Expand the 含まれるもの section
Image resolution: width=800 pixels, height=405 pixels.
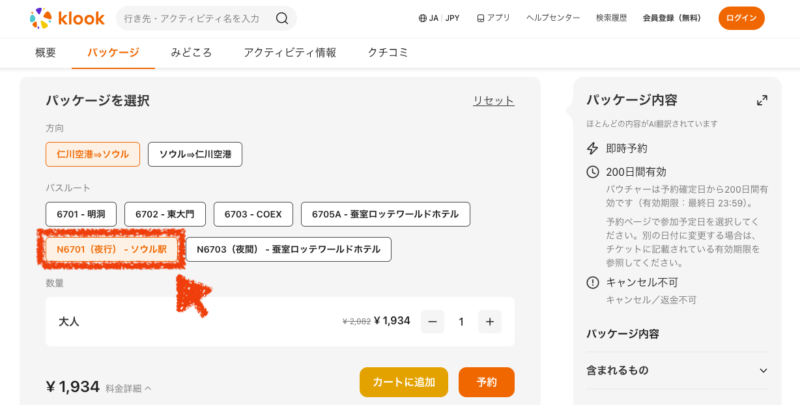(x=678, y=370)
